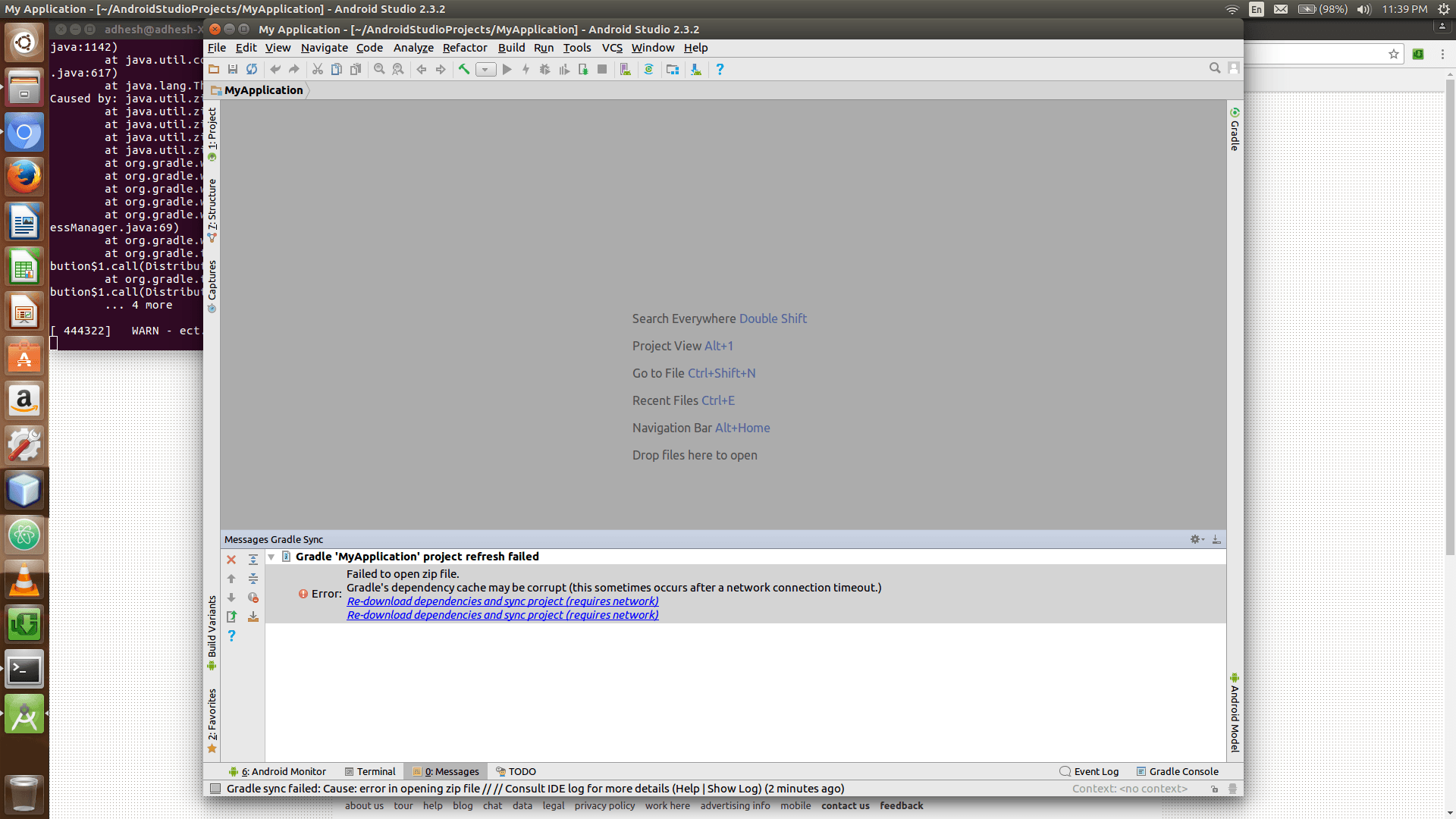Image resolution: width=1456 pixels, height=819 pixels.
Task: Click Re-download dependencies and sync project link
Action: (502, 601)
